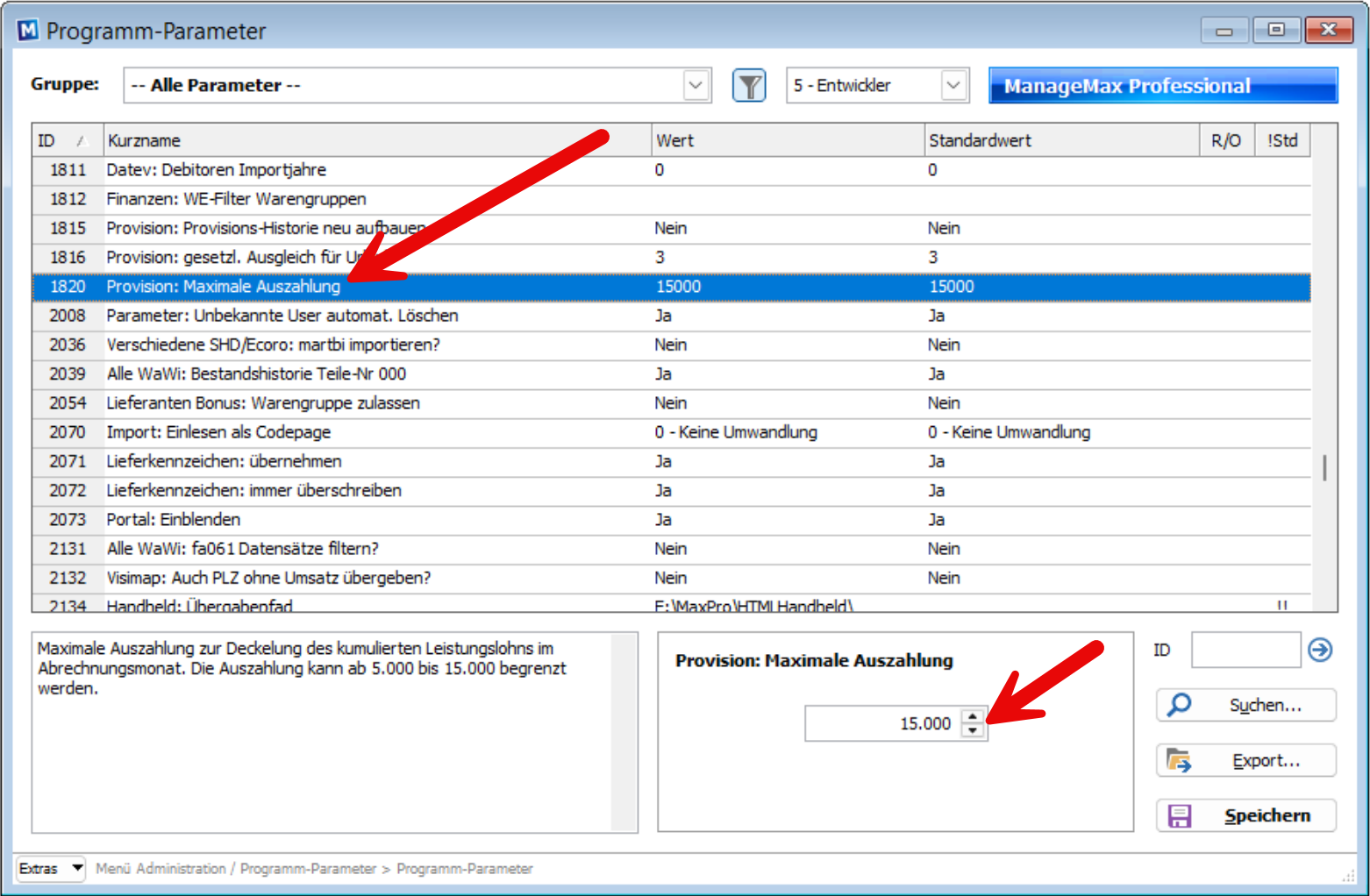Select row 2073 Portal: Einblenden
This screenshot has width=1370, height=896.
[351, 520]
